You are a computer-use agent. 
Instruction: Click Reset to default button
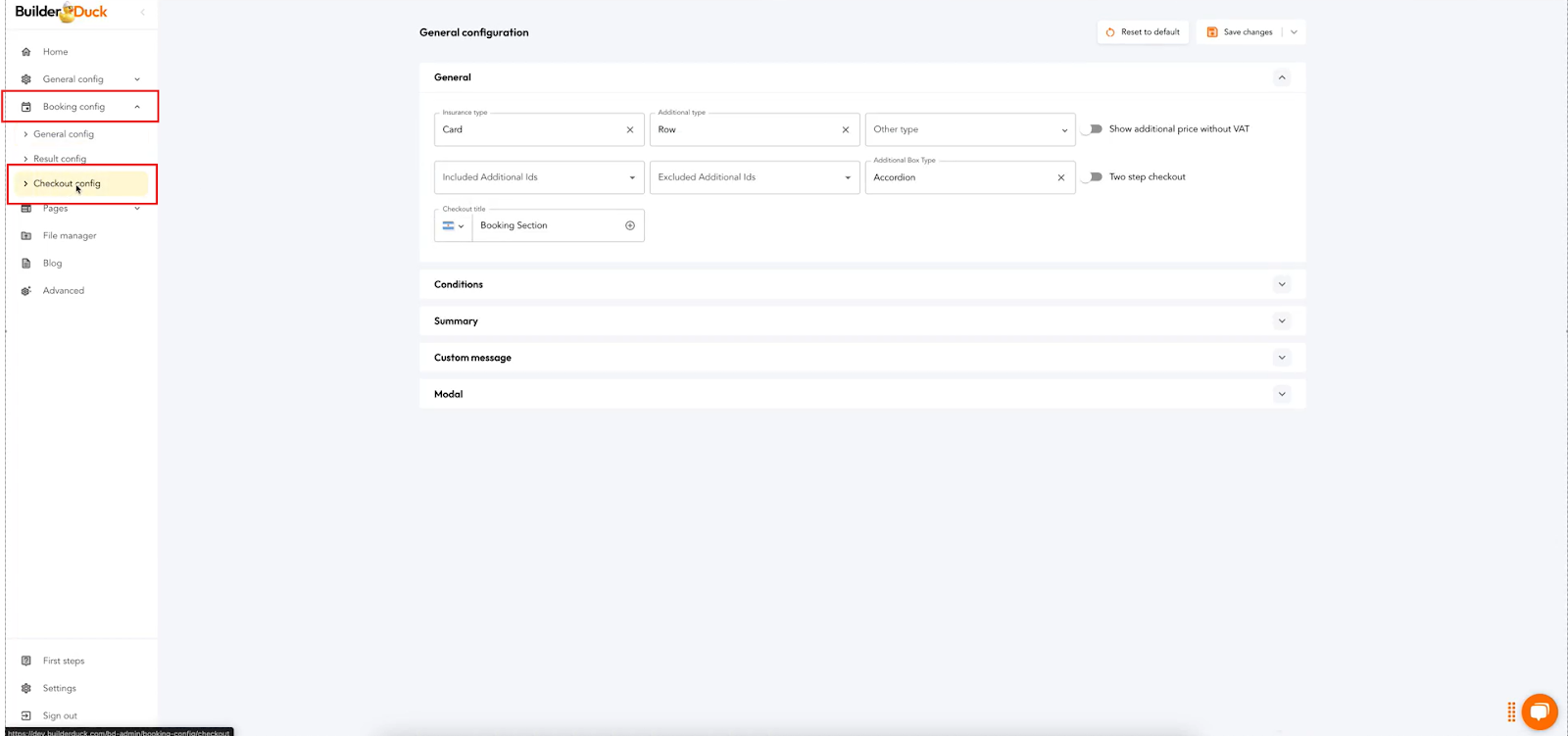tap(1143, 32)
